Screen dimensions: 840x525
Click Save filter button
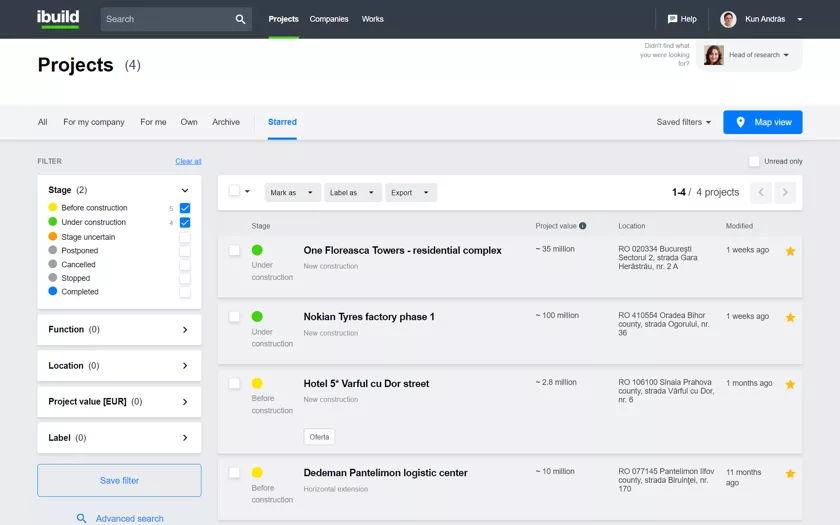tap(119, 481)
